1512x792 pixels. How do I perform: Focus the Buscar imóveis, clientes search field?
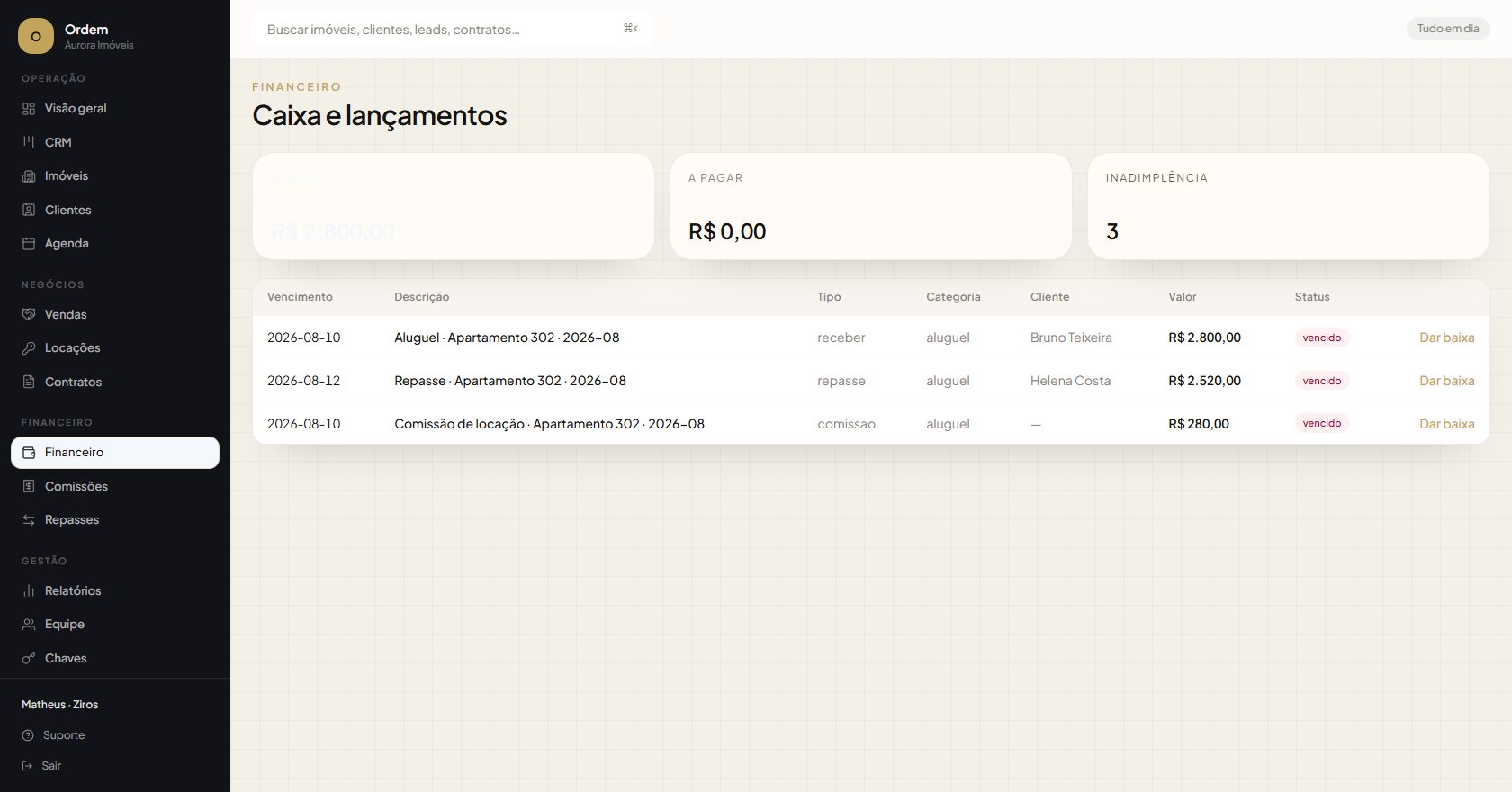coord(454,30)
